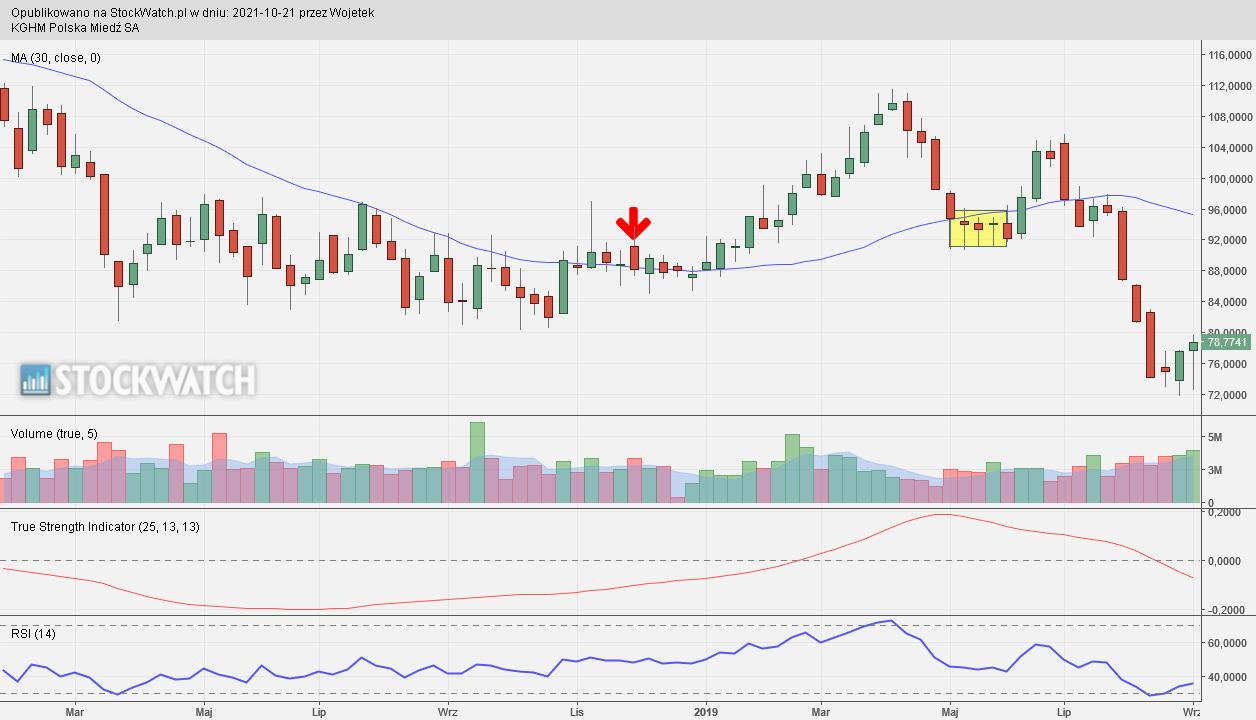Viewport: 1256px width, 720px height.
Task: Click the 60,0000 RSI axis label
Action: 1229,643
